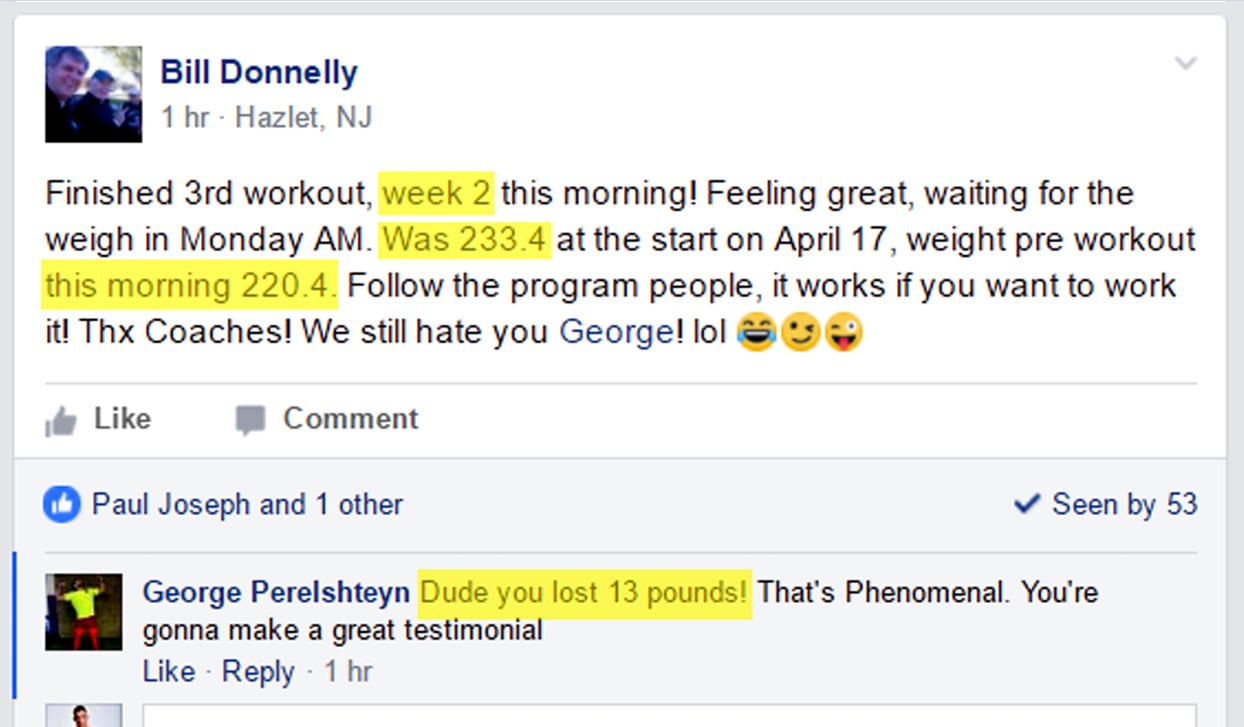Like George Perelshteyn's comment
Image resolution: width=1244 pixels, height=727 pixels.
tap(168, 671)
